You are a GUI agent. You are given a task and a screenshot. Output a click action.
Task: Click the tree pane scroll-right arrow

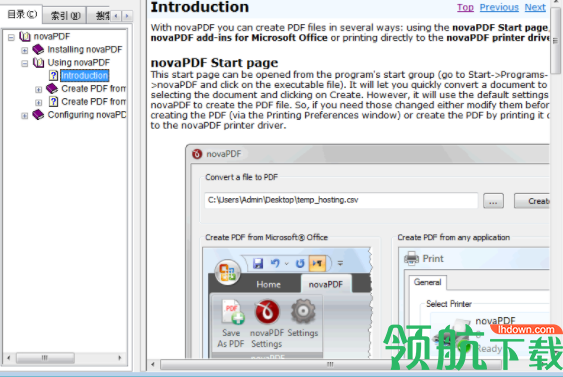(120, 358)
